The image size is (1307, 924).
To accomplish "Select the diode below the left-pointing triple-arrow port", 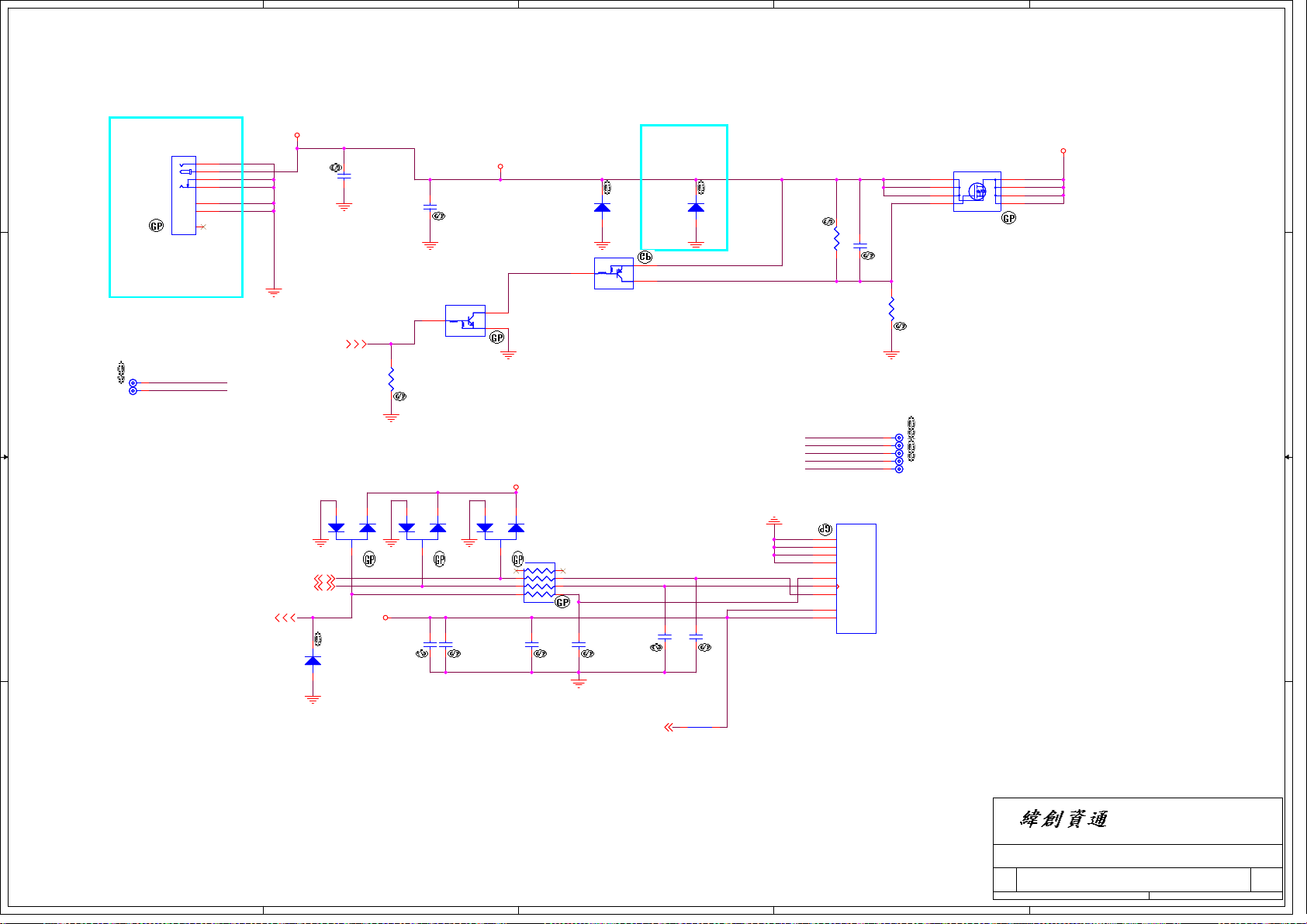I will coord(313,660).
